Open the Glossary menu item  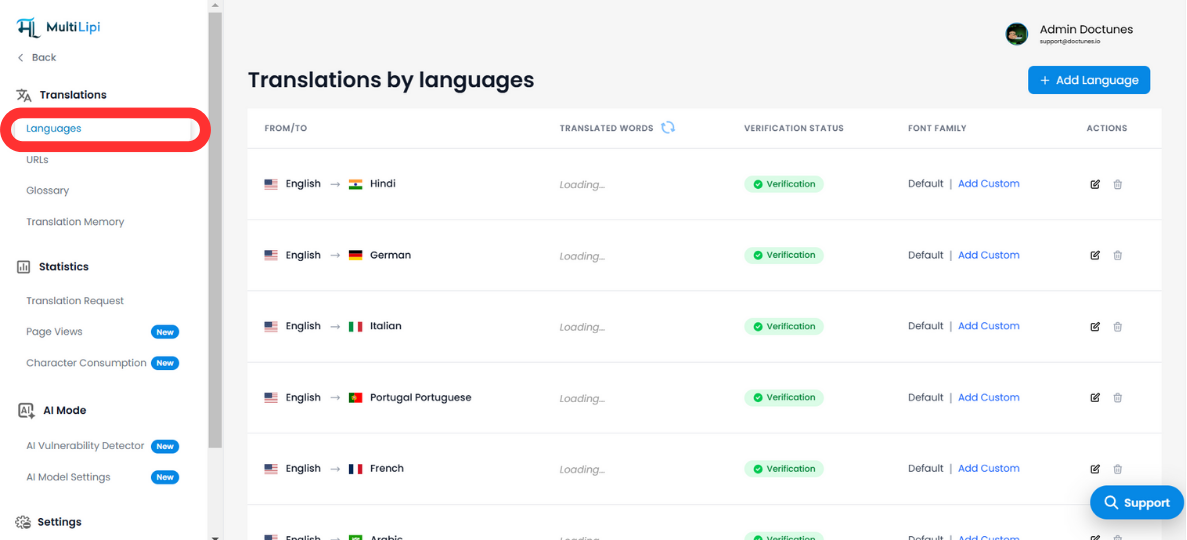click(x=48, y=191)
